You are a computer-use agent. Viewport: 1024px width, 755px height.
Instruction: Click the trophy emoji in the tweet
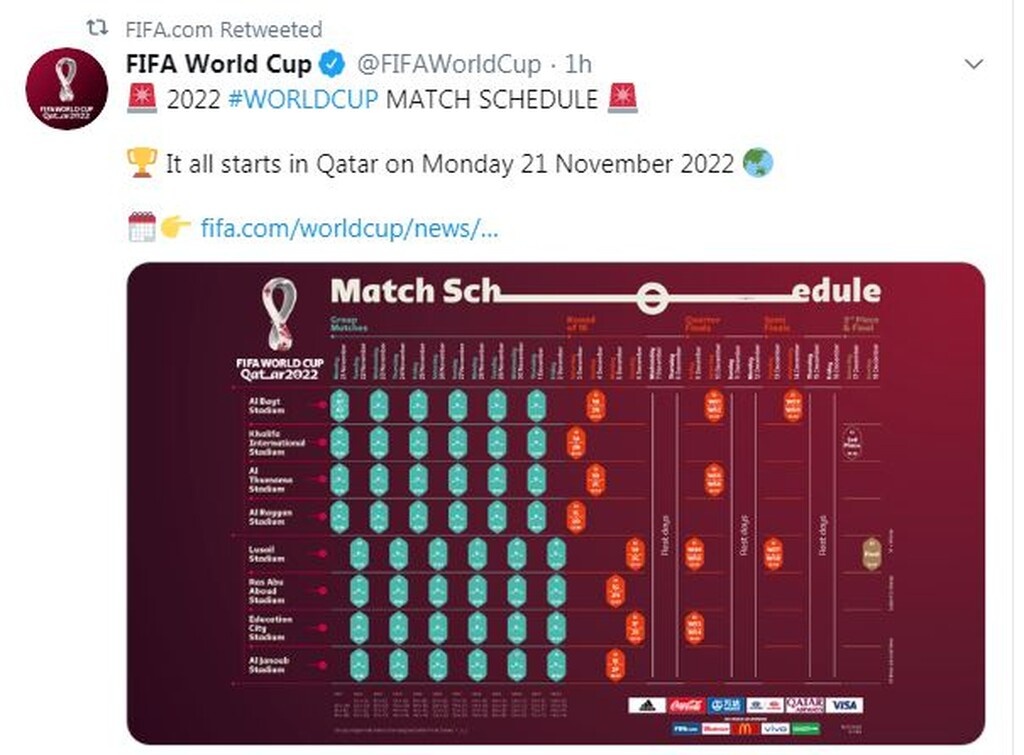click(142, 162)
